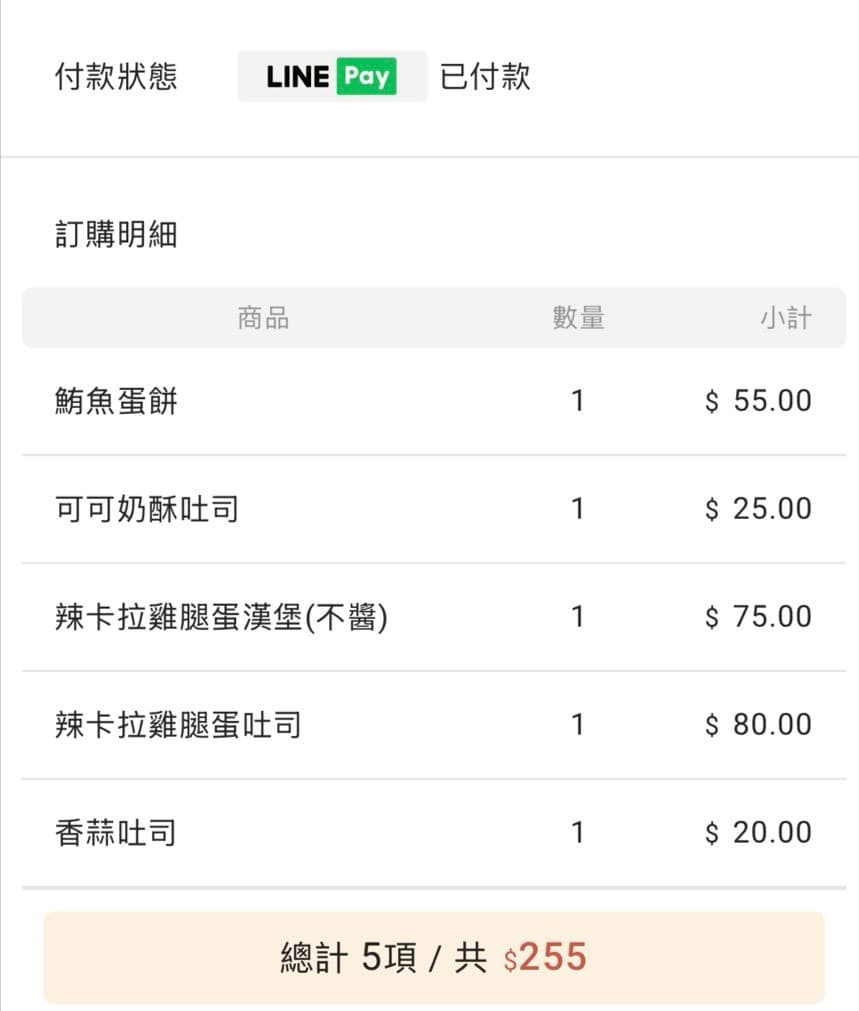Click the 商品 column header
The height and width of the screenshot is (1011, 859).
point(263,318)
